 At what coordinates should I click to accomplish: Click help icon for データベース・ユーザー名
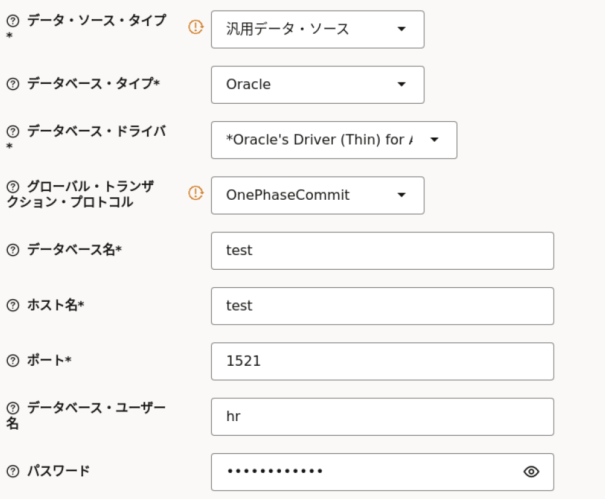13,408
